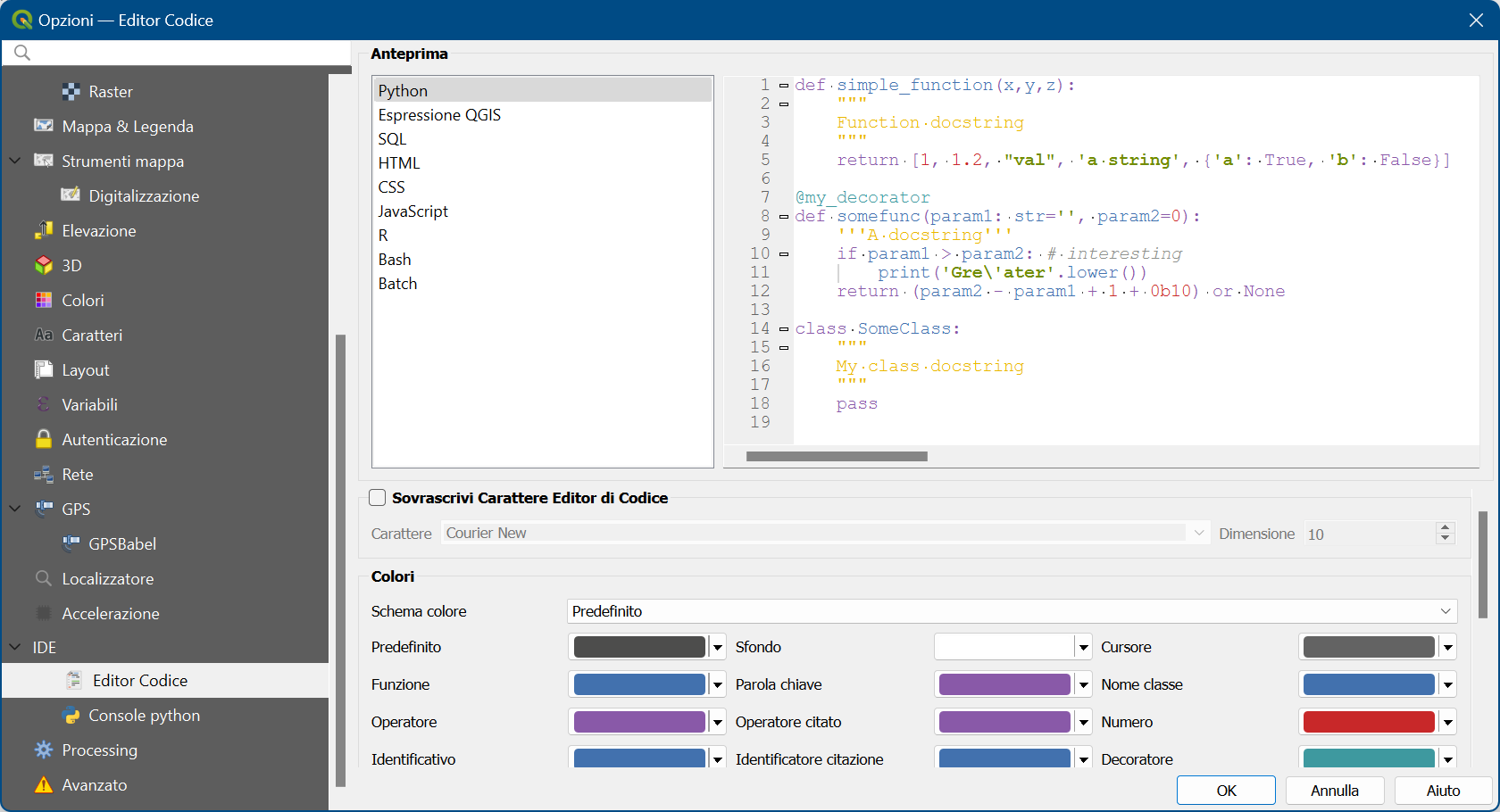Select SQL in the language list
This screenshot has height=812, width=1500.
542,138
